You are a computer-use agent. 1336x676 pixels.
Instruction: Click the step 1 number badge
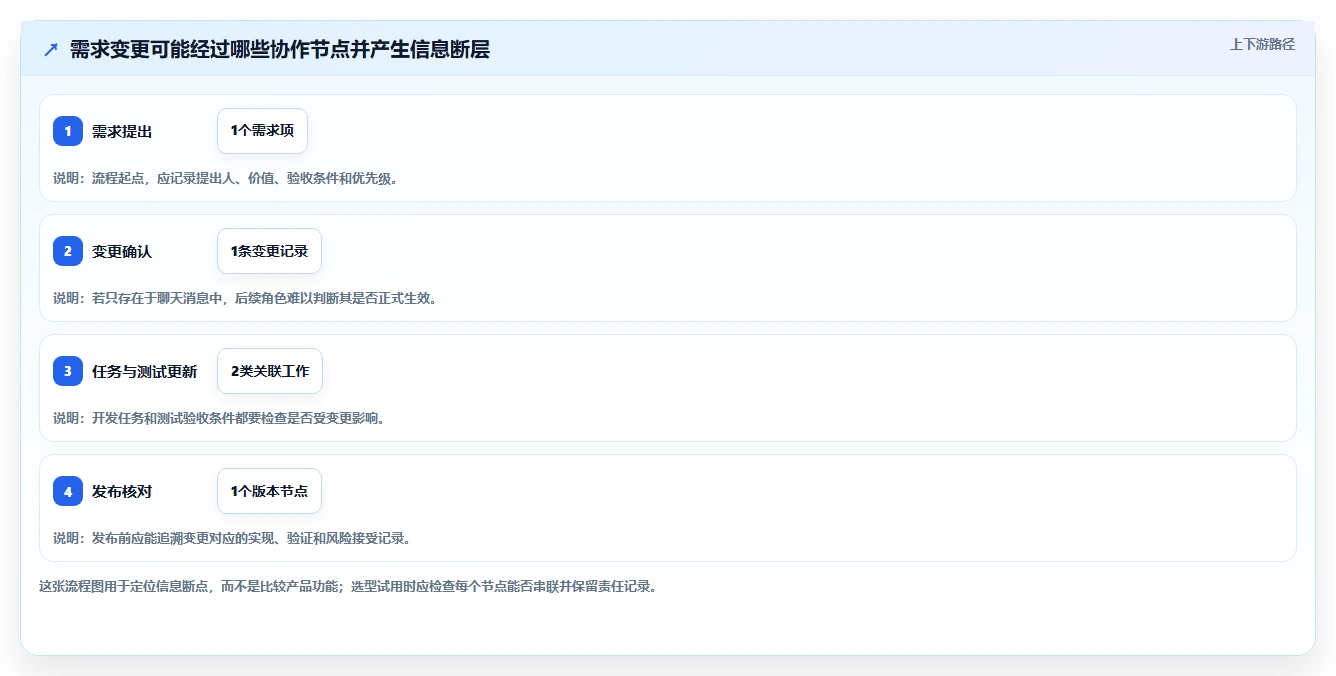pyautogui.click(x=68, y=131)
